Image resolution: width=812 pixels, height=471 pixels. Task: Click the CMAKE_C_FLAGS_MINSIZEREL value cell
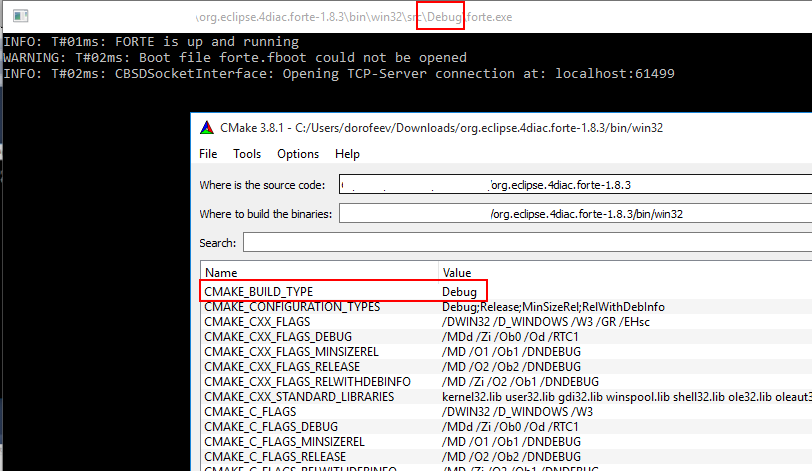[511, 442]
